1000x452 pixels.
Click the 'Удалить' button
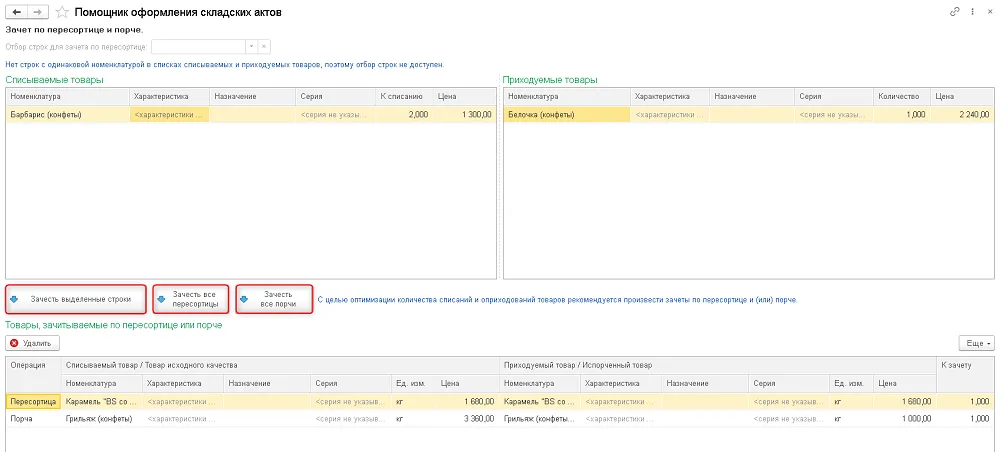33,343
